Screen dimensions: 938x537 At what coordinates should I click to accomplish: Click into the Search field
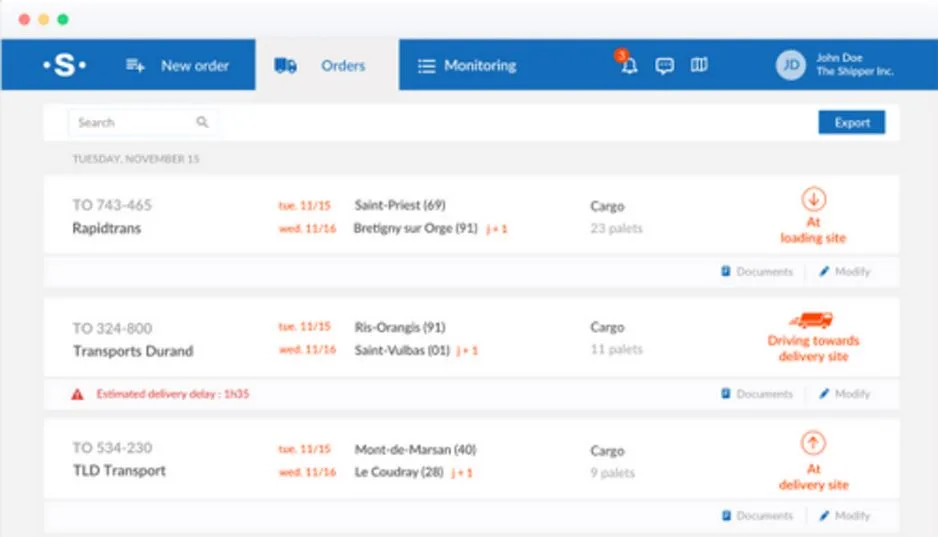(142, 123)
